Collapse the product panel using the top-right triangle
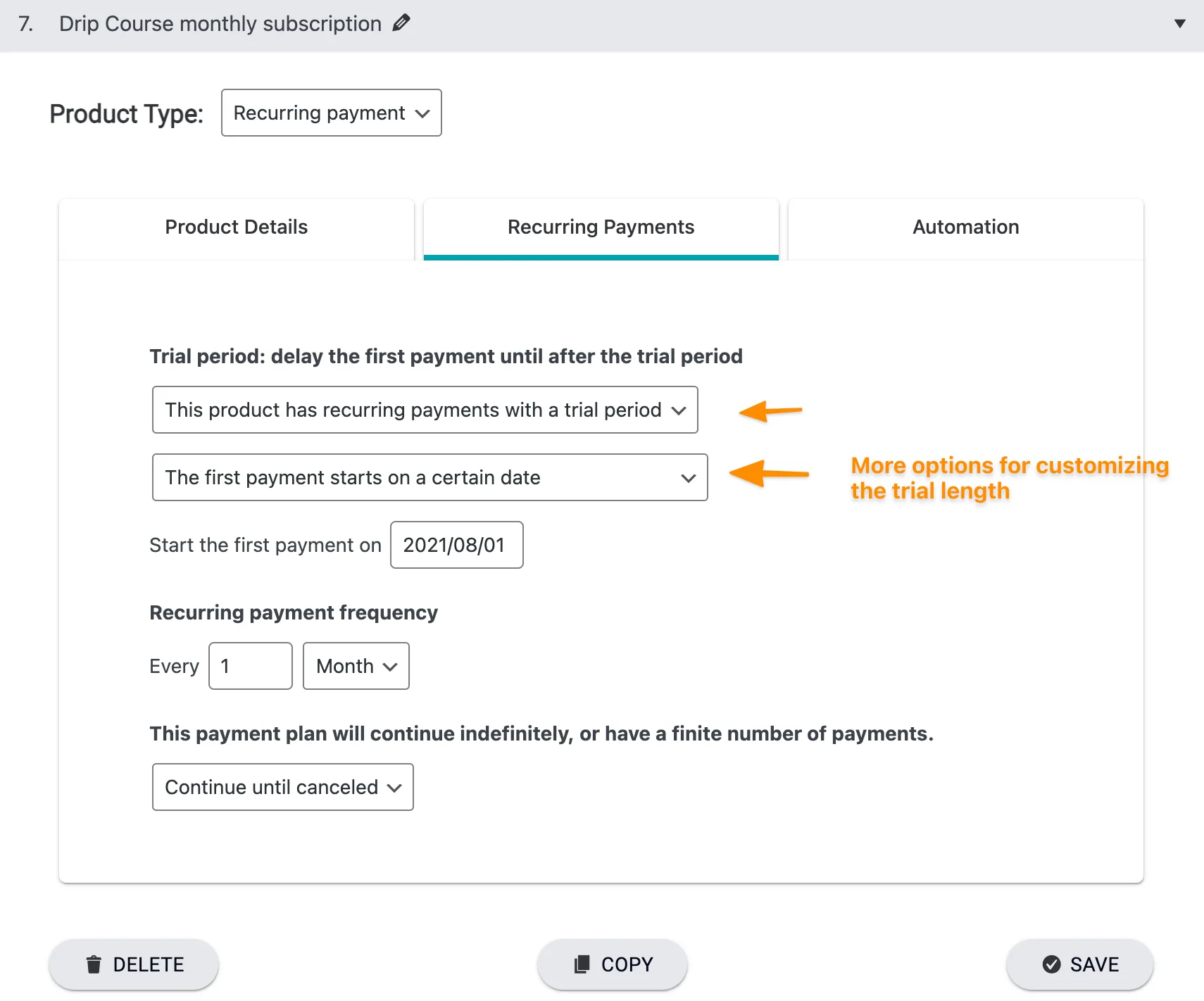 pyautogui.click(x=1180, y=23)
